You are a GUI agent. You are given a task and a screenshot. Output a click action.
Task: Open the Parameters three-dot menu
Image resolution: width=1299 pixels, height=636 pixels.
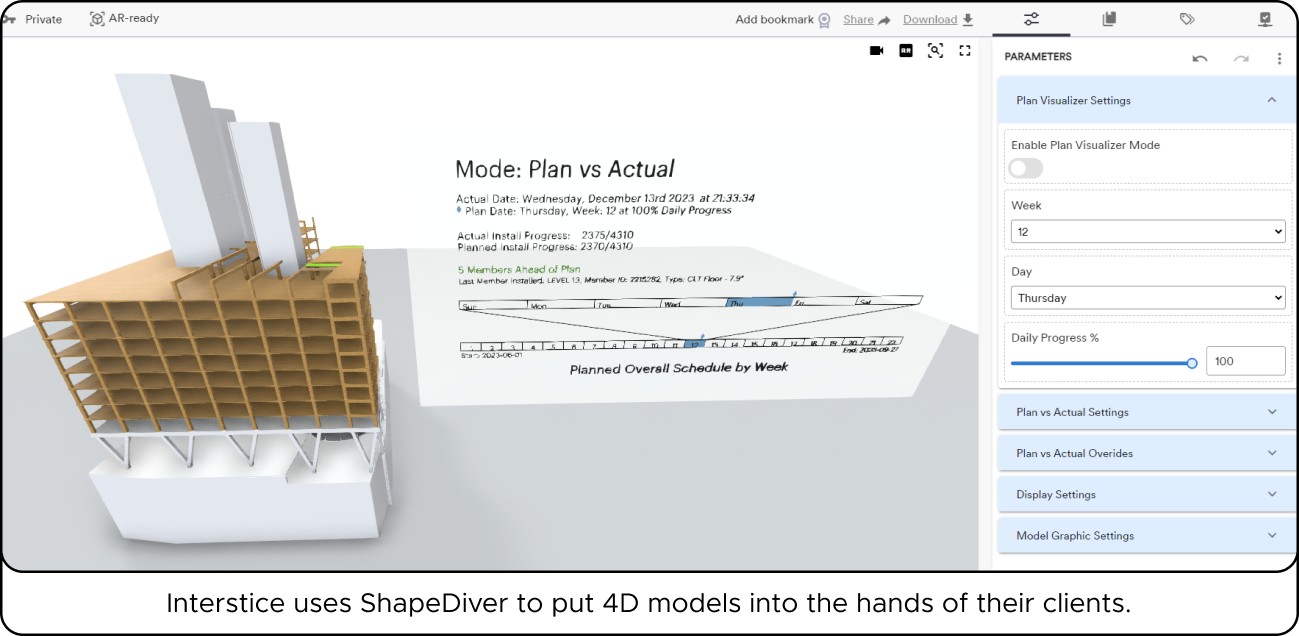pos(1279,58)
